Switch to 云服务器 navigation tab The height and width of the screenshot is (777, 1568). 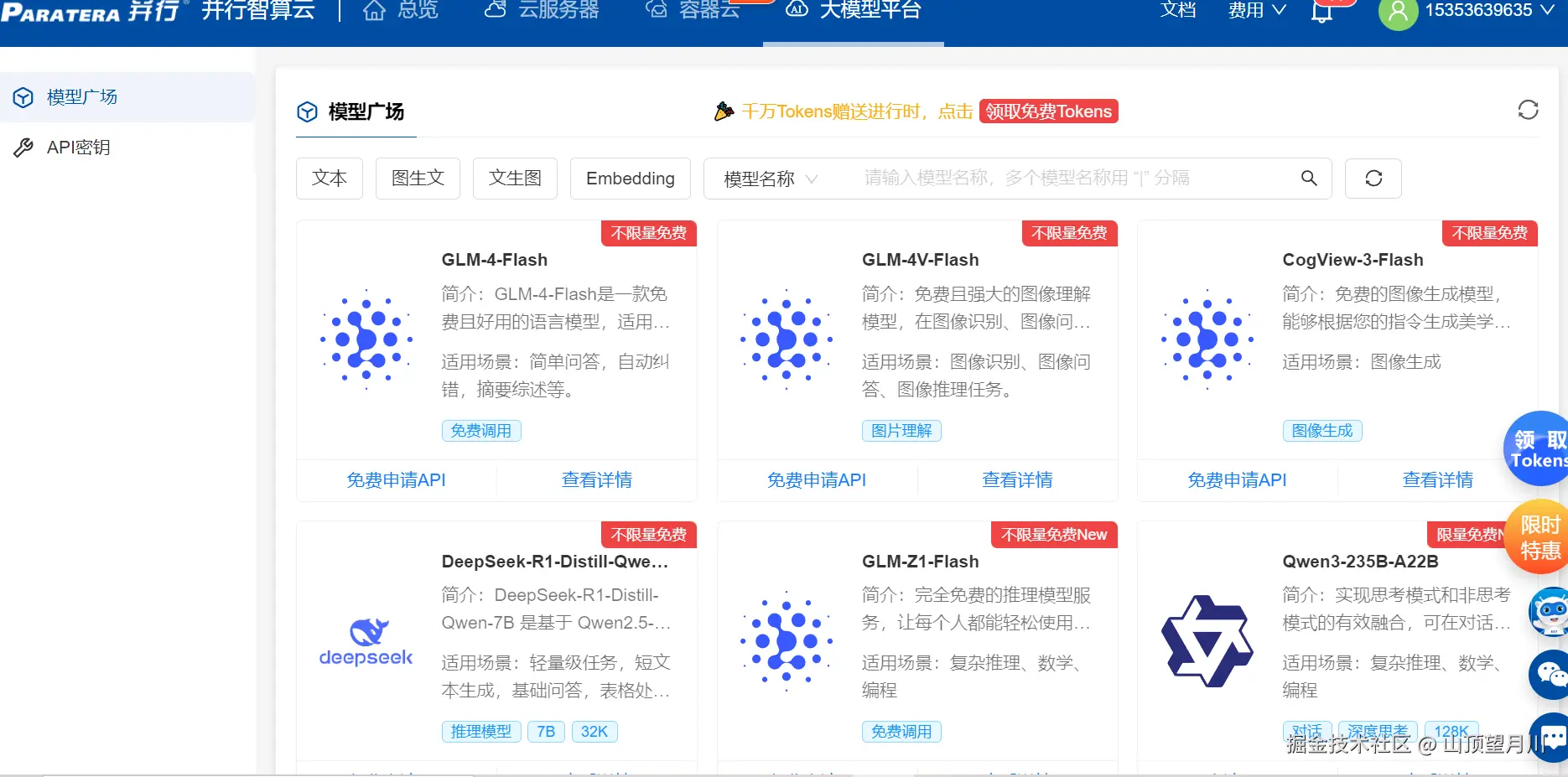coord(542,10)
